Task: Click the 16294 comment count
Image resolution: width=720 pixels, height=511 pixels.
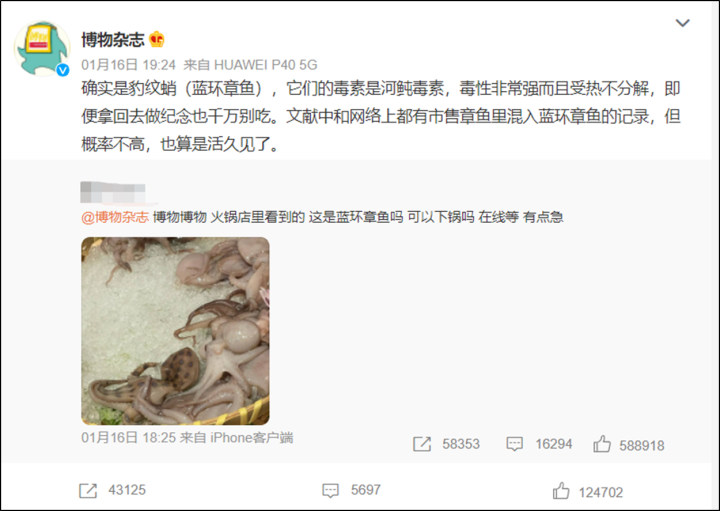Action: click(554, 444)
